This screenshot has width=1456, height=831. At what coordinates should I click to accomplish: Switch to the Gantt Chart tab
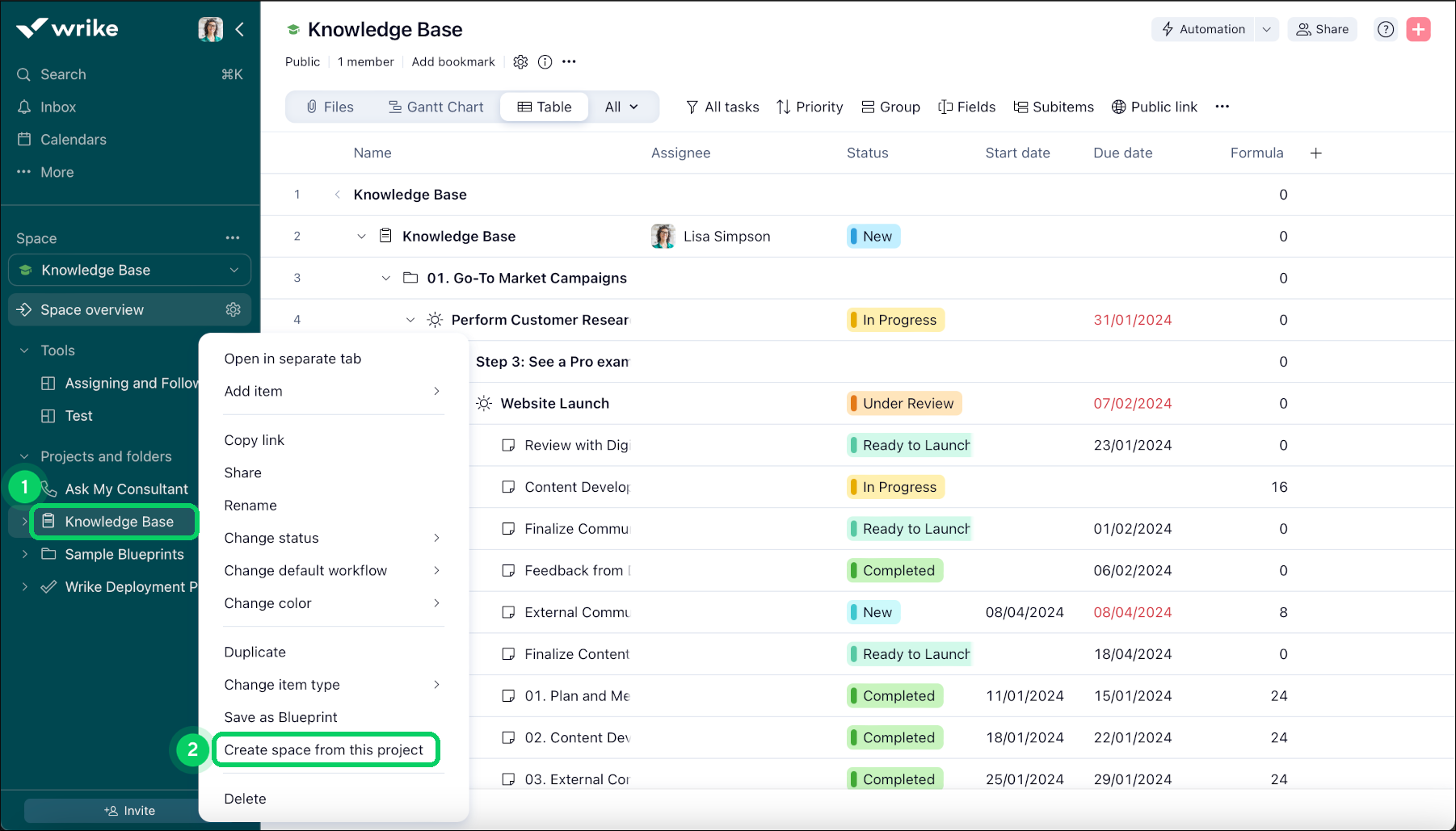coord(436,107)
